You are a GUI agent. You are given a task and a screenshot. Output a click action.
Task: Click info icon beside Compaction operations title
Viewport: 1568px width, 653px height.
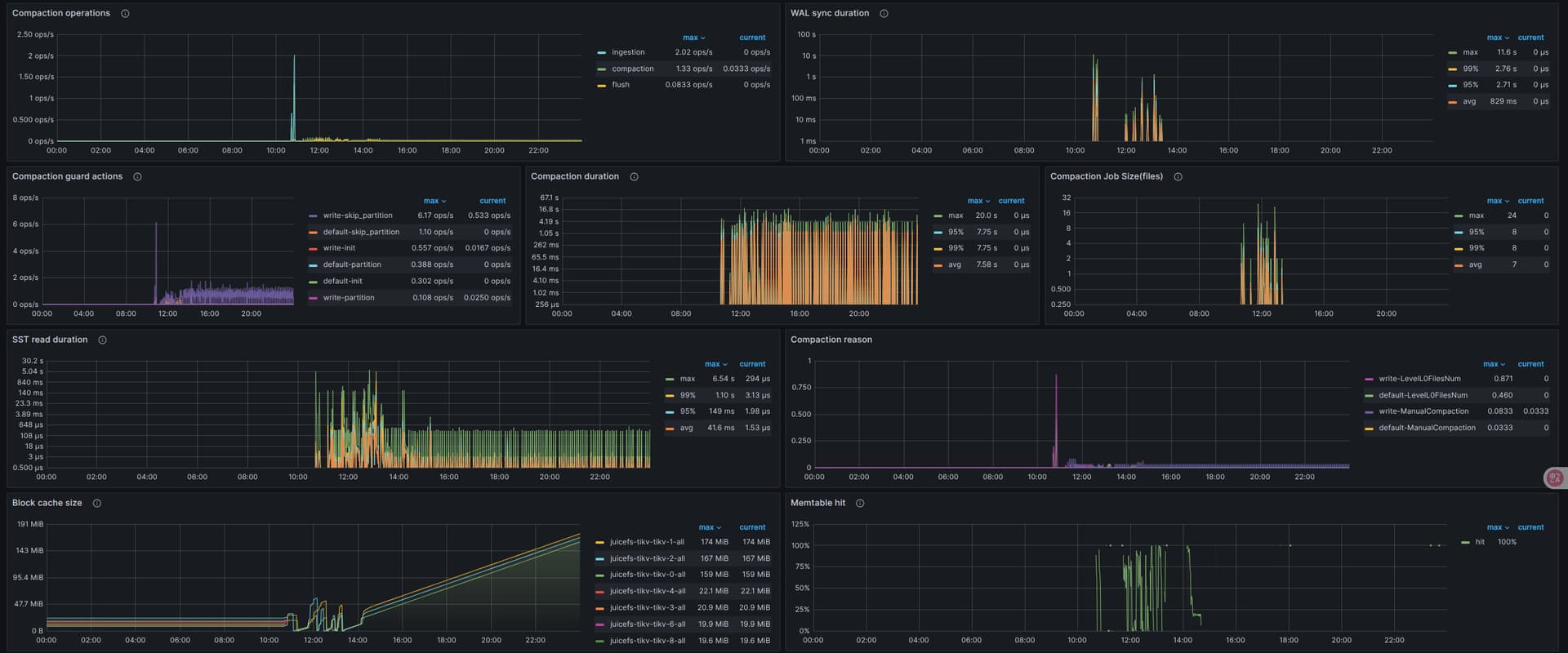point(125,14)
